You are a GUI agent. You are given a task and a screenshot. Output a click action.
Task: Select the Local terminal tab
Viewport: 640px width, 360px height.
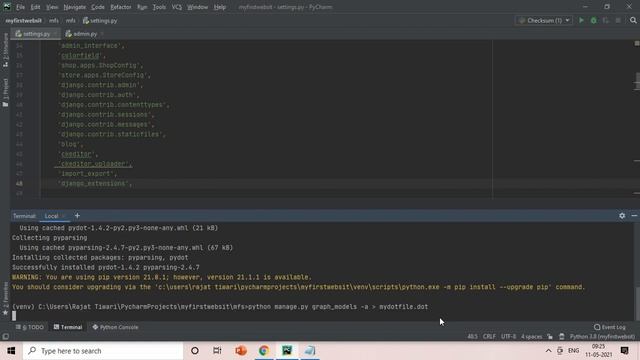point(52,216)
